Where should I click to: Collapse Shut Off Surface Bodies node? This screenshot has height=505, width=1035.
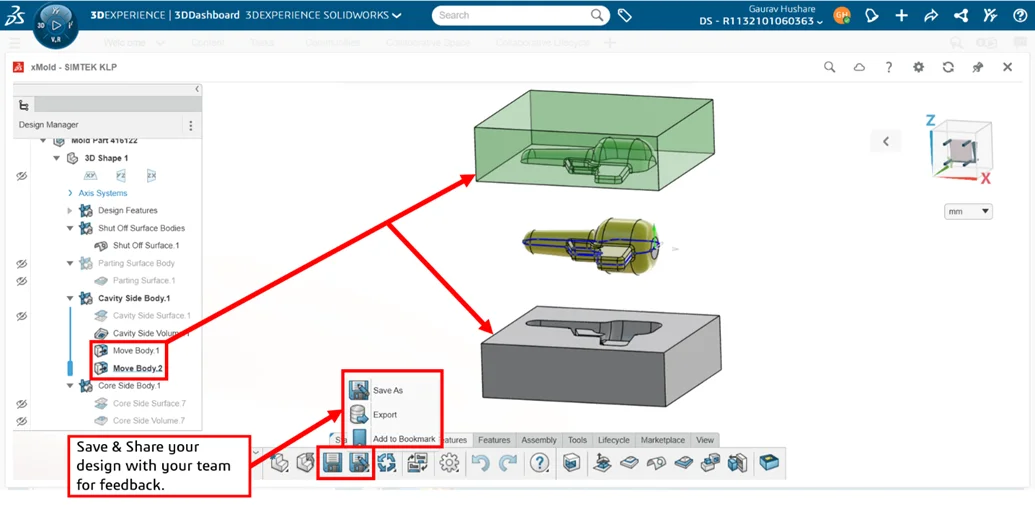pos(70,228)
